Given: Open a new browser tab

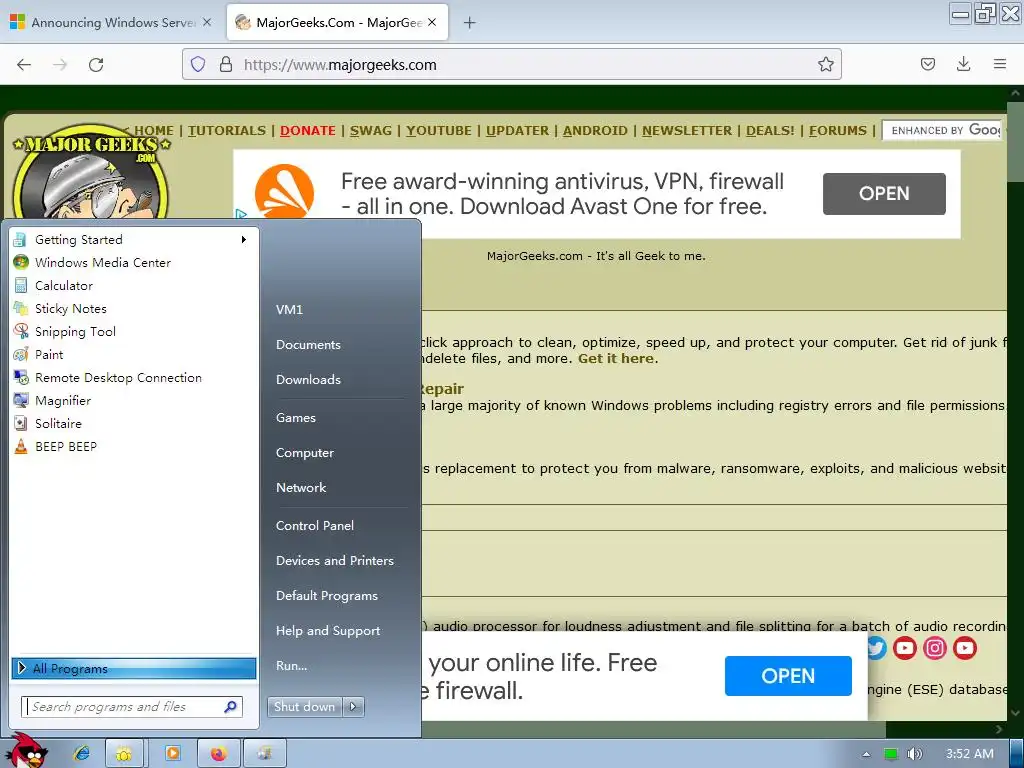Looking at the screenshot, I should click(469, 23).
